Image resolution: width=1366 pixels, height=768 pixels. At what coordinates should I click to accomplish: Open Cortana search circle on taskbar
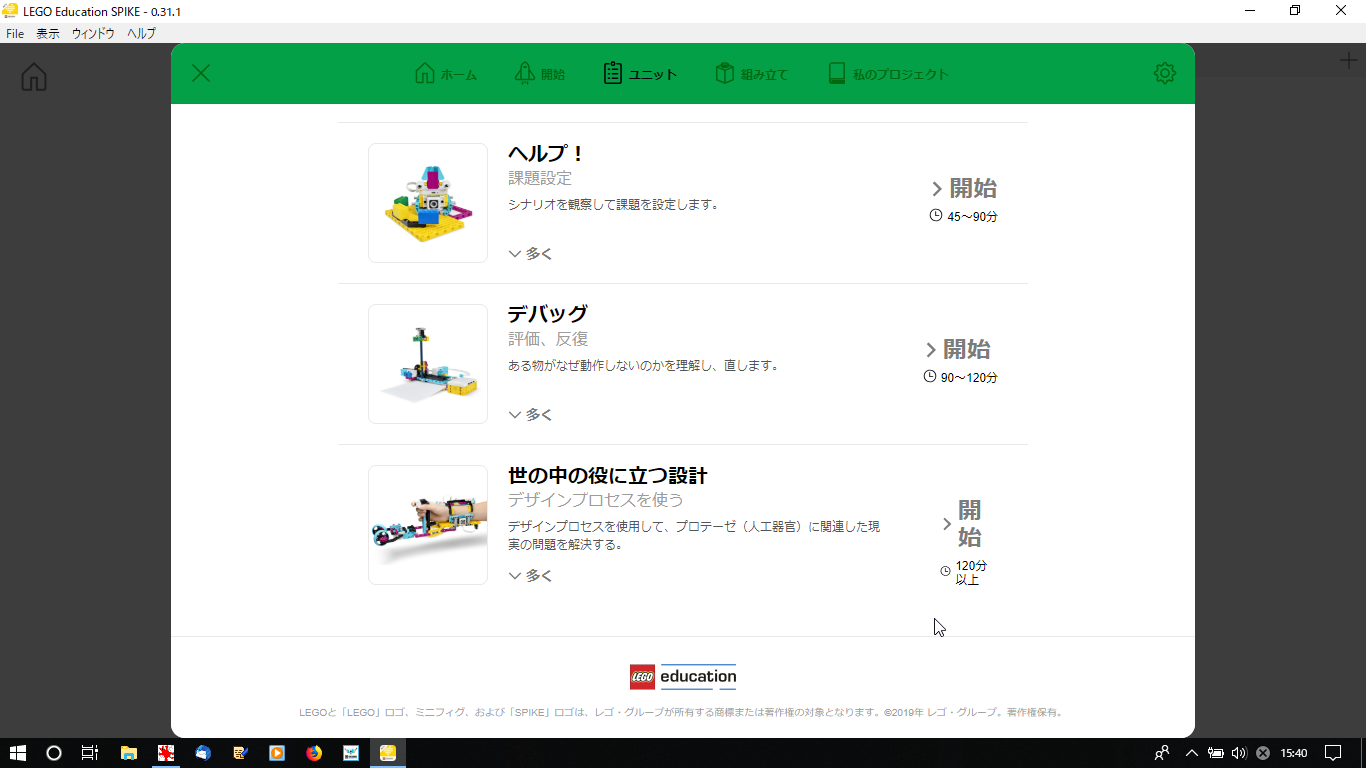54,753
